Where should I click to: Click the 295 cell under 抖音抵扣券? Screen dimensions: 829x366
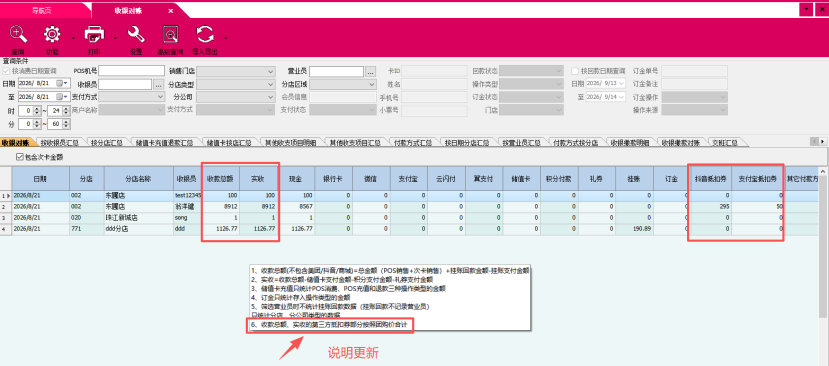click(x=710, y=207)
